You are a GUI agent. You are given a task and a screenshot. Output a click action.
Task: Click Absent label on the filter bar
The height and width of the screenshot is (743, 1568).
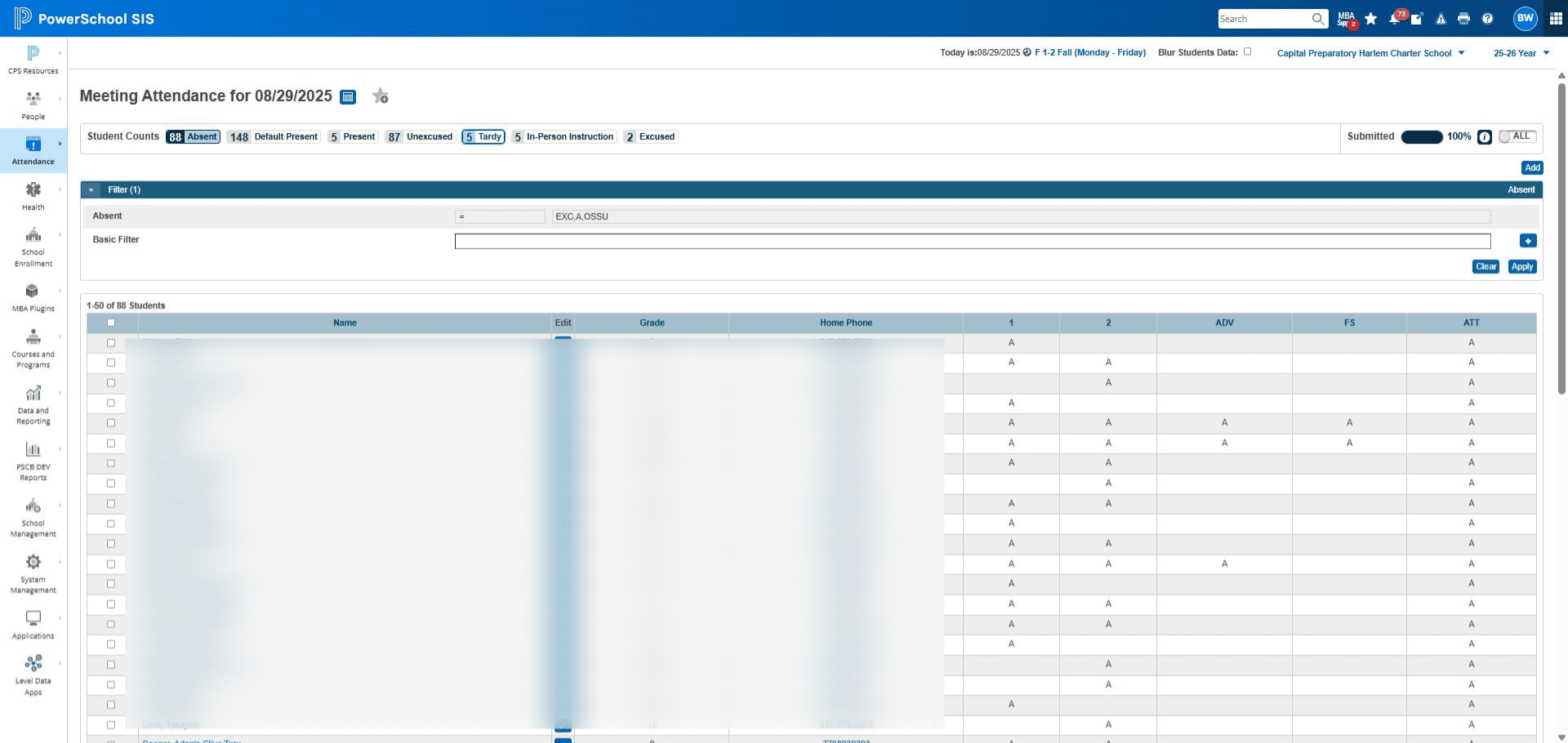1521,189
